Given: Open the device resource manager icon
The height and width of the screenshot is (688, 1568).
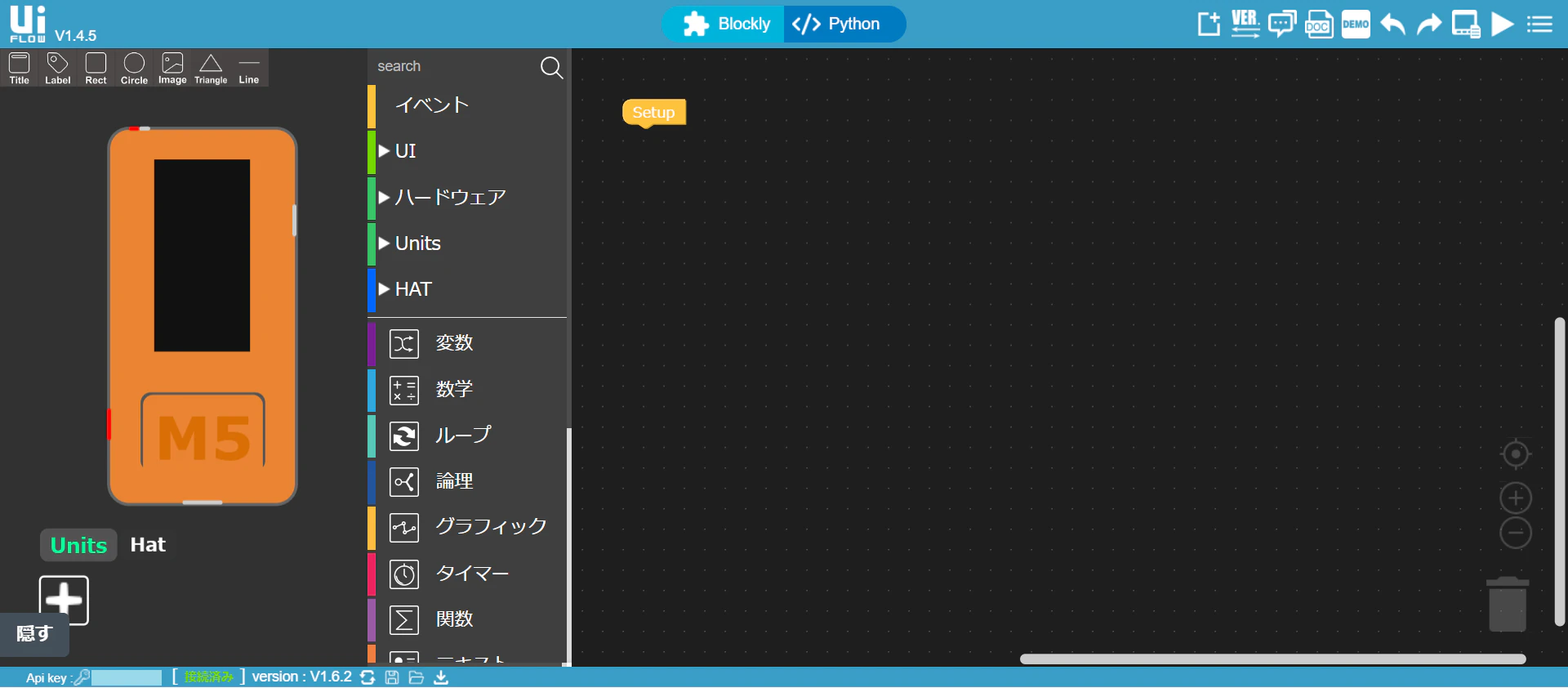Looking at the screenshot, I should point(1466,24).
